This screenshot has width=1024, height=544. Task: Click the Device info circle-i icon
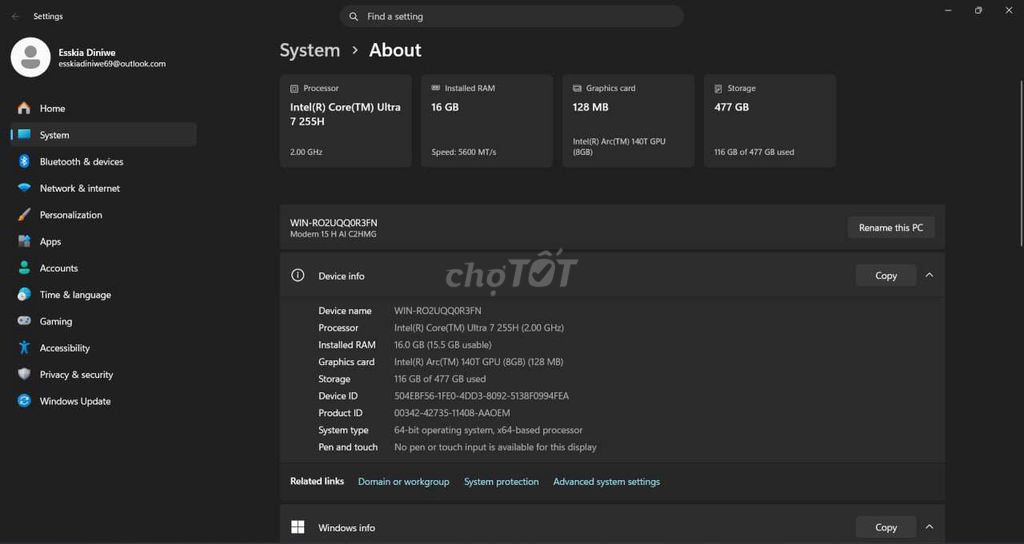point(297,275)
